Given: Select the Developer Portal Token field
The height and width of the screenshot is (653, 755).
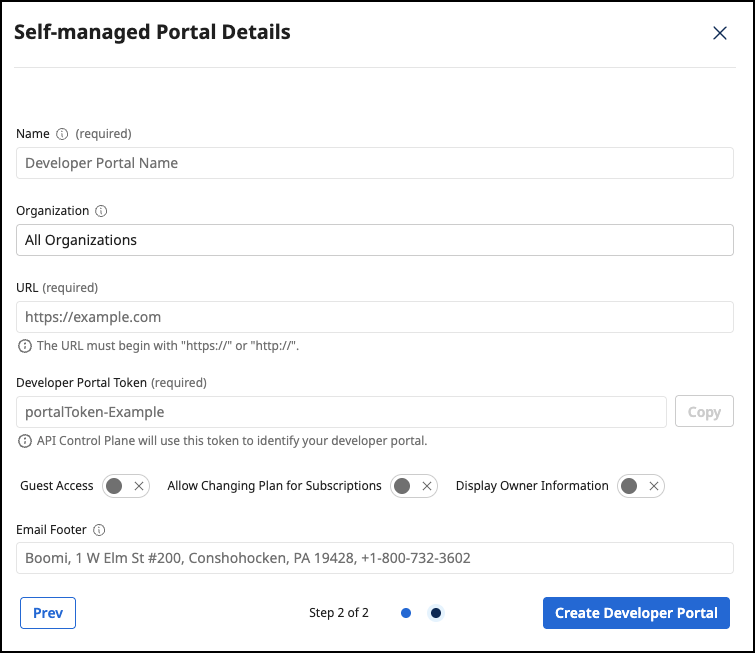Looking at the screenshot, I should 341,412.
